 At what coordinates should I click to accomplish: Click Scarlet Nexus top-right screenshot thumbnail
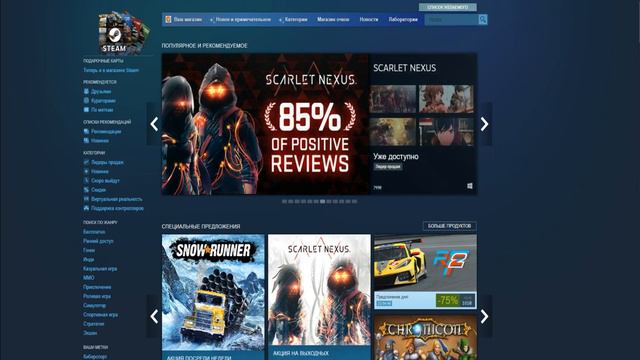(x=446, y=99)
